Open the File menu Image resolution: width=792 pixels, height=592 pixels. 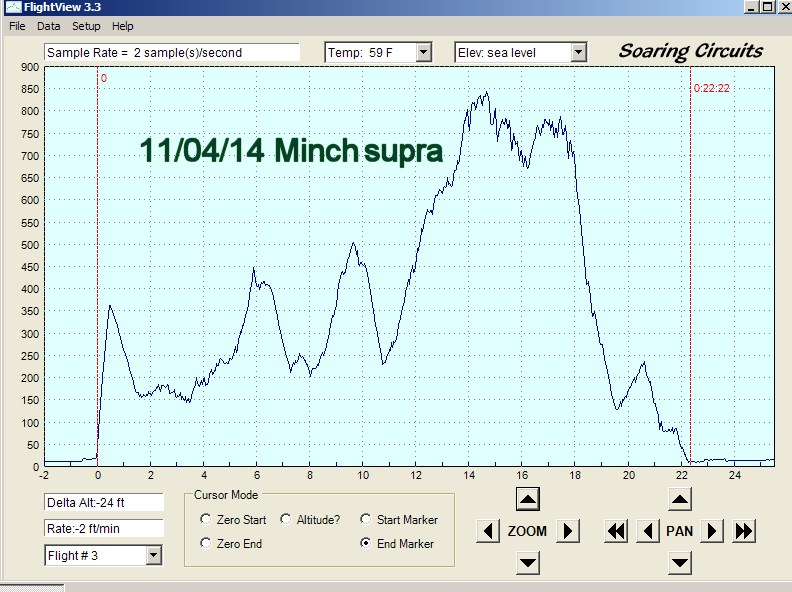17,26
